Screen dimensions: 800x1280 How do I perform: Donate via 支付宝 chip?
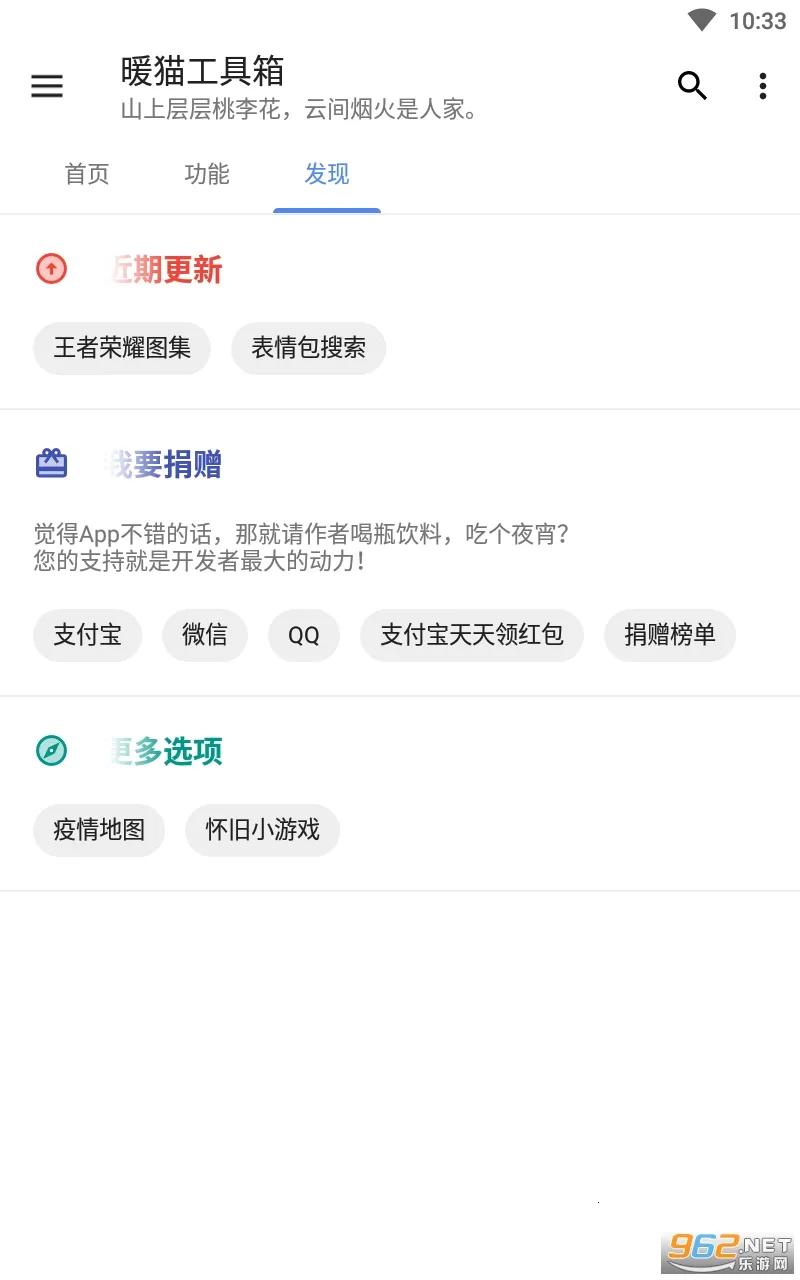[x=87, y=634]
